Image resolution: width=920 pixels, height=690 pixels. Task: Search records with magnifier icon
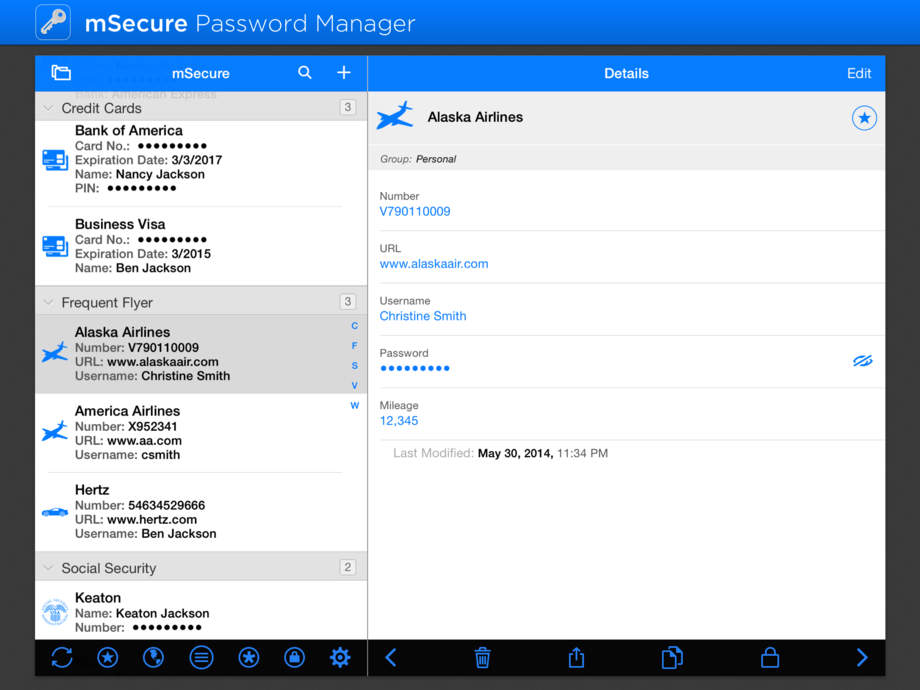(305, 73)
